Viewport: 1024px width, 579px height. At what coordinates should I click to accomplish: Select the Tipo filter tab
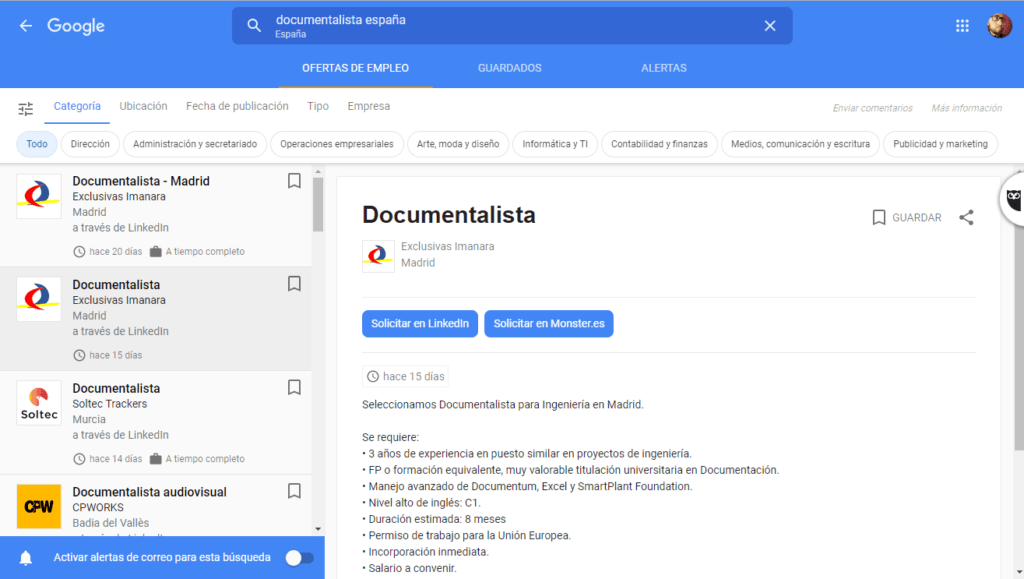(x=318, y=106)
